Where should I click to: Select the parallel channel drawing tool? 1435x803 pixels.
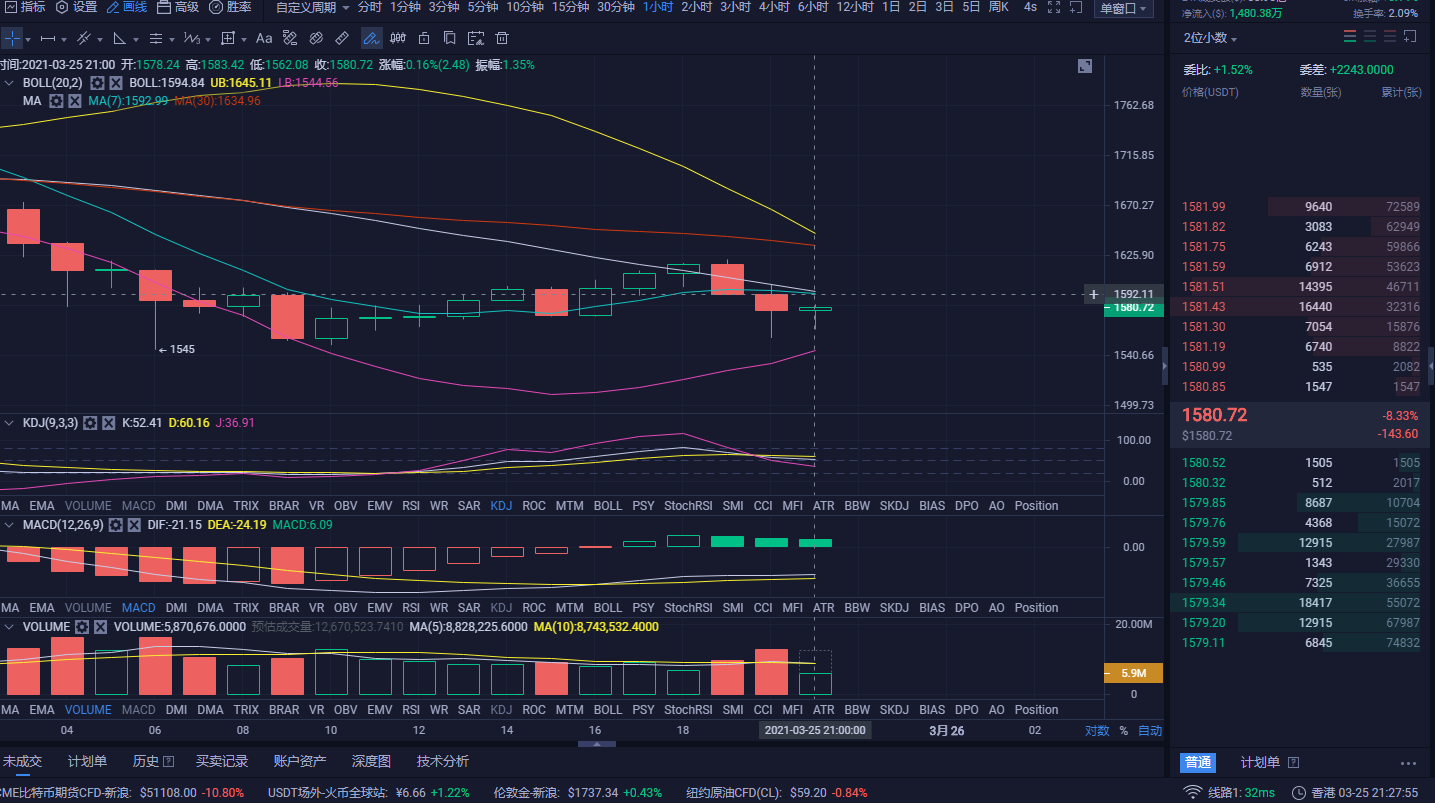tap(83, 39)
